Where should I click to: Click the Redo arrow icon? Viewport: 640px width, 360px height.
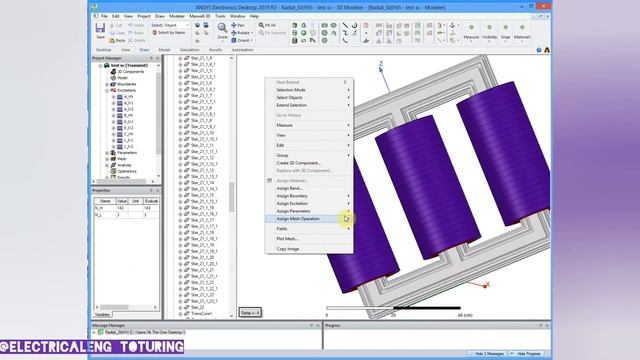(131, 33)
